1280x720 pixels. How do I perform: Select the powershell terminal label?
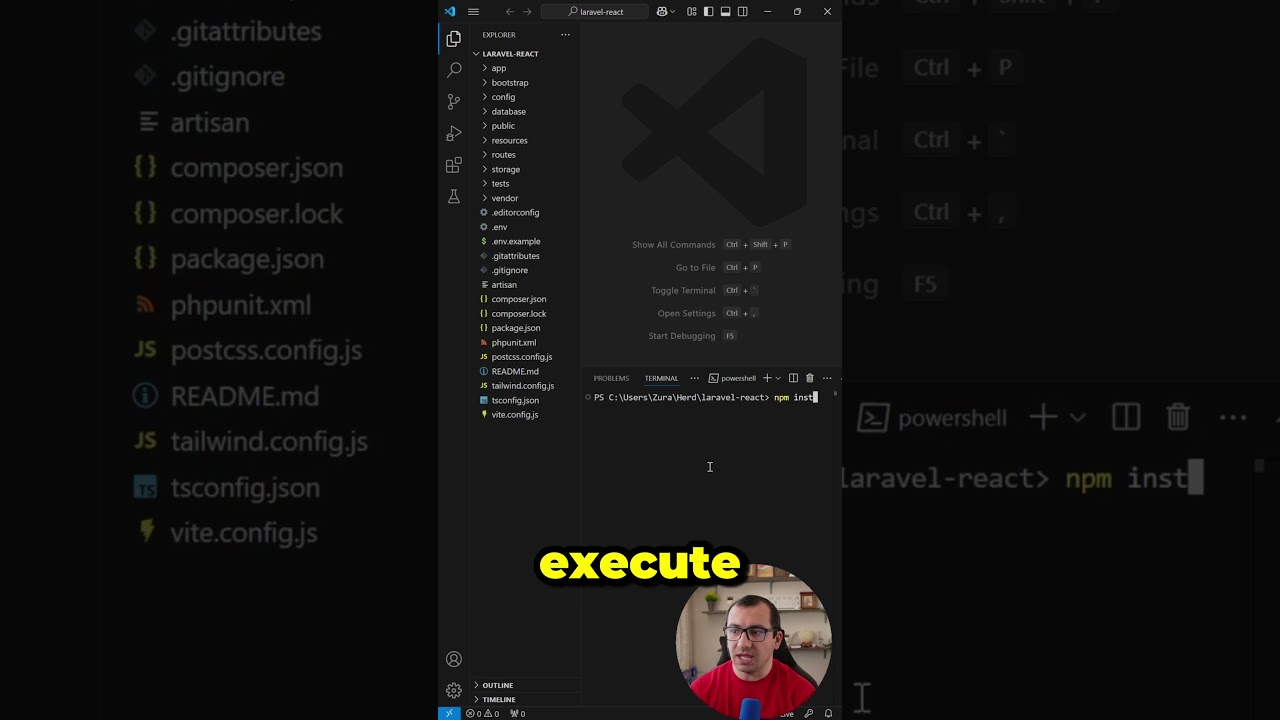pos(732,378)
